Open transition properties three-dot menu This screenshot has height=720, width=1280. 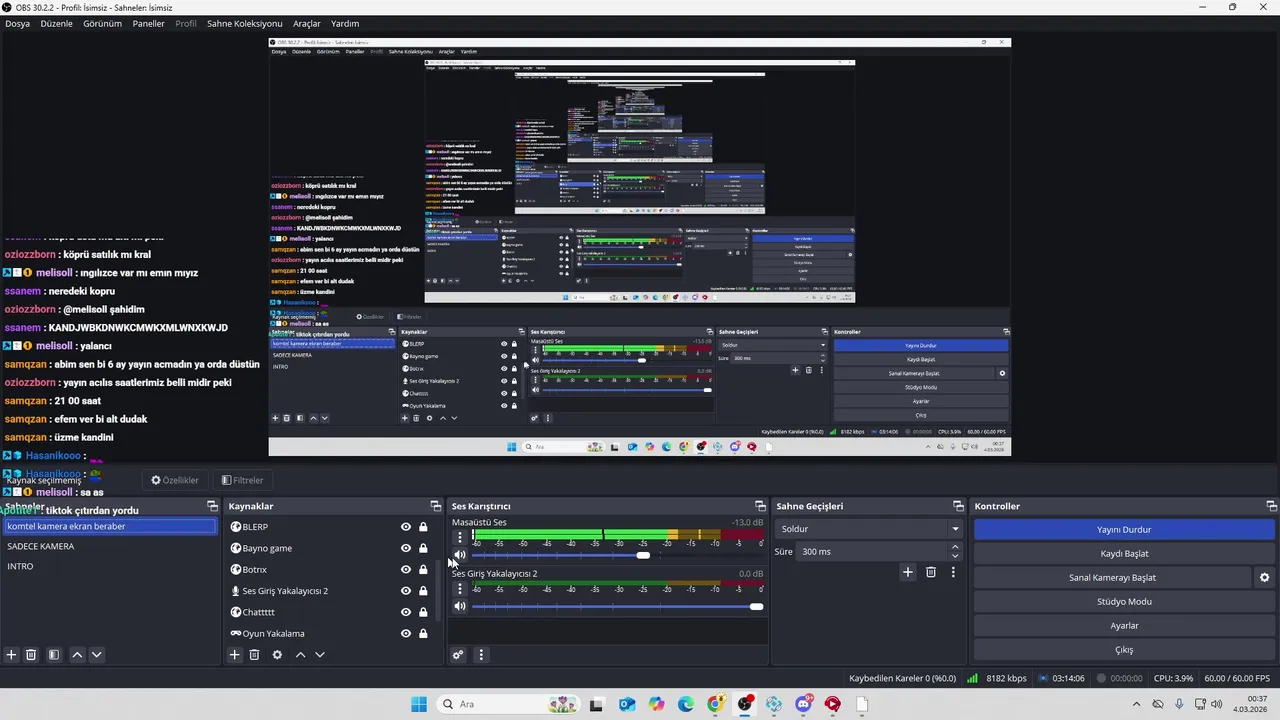pos(953,572)
